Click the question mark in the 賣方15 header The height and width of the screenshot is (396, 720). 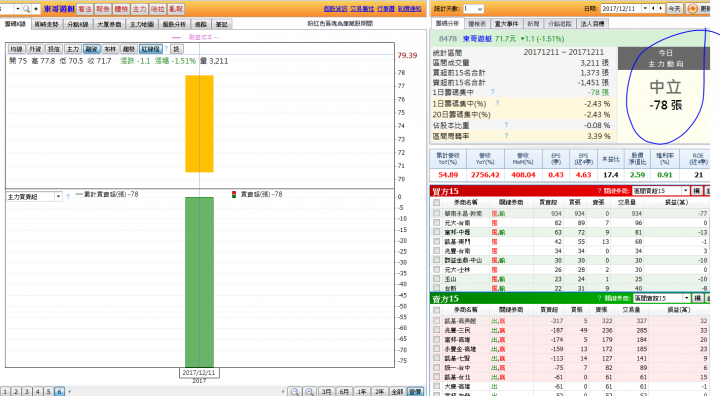click(599, 298)
